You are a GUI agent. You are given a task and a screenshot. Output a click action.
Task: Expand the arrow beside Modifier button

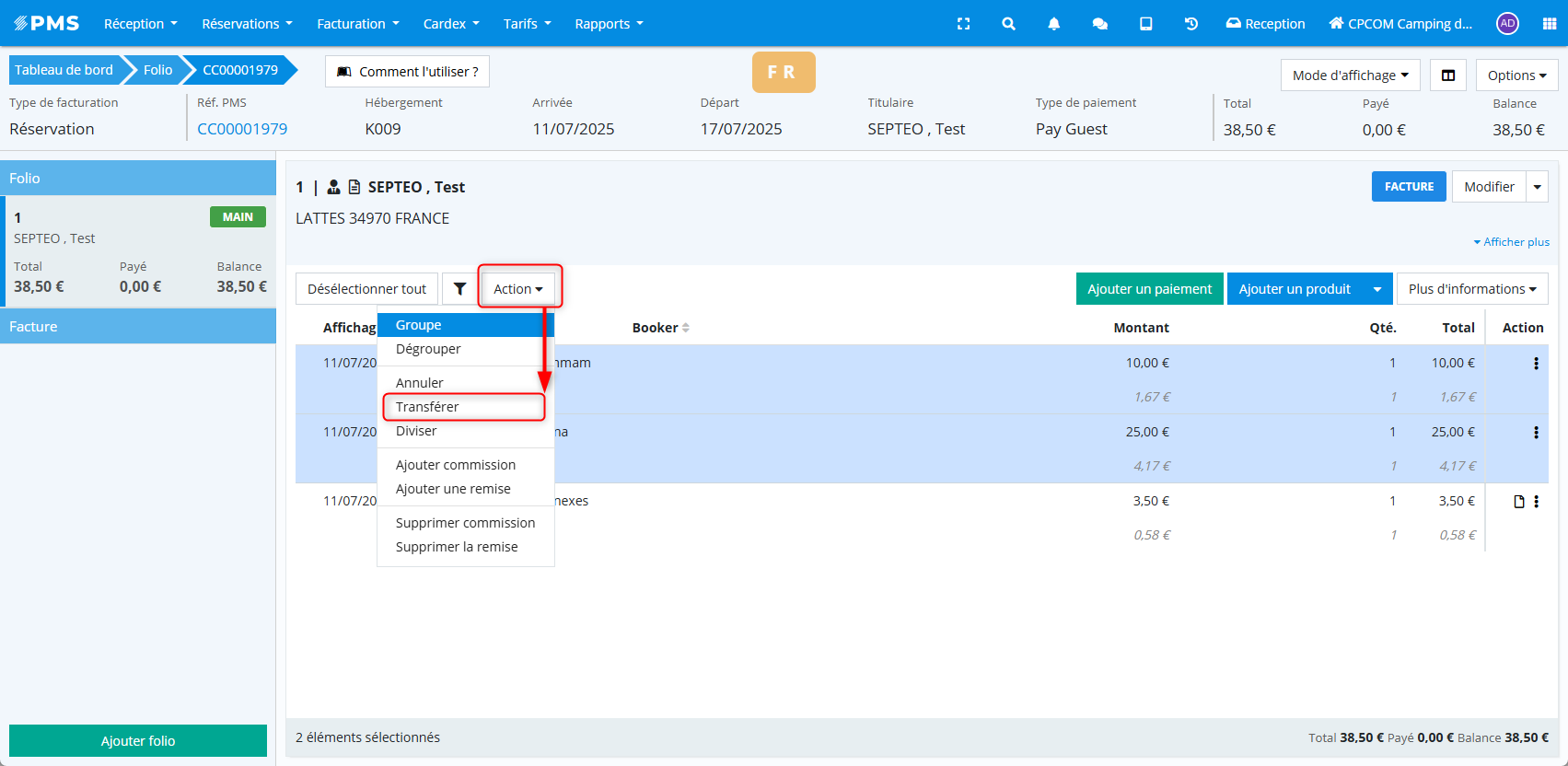pos(1537,187)
